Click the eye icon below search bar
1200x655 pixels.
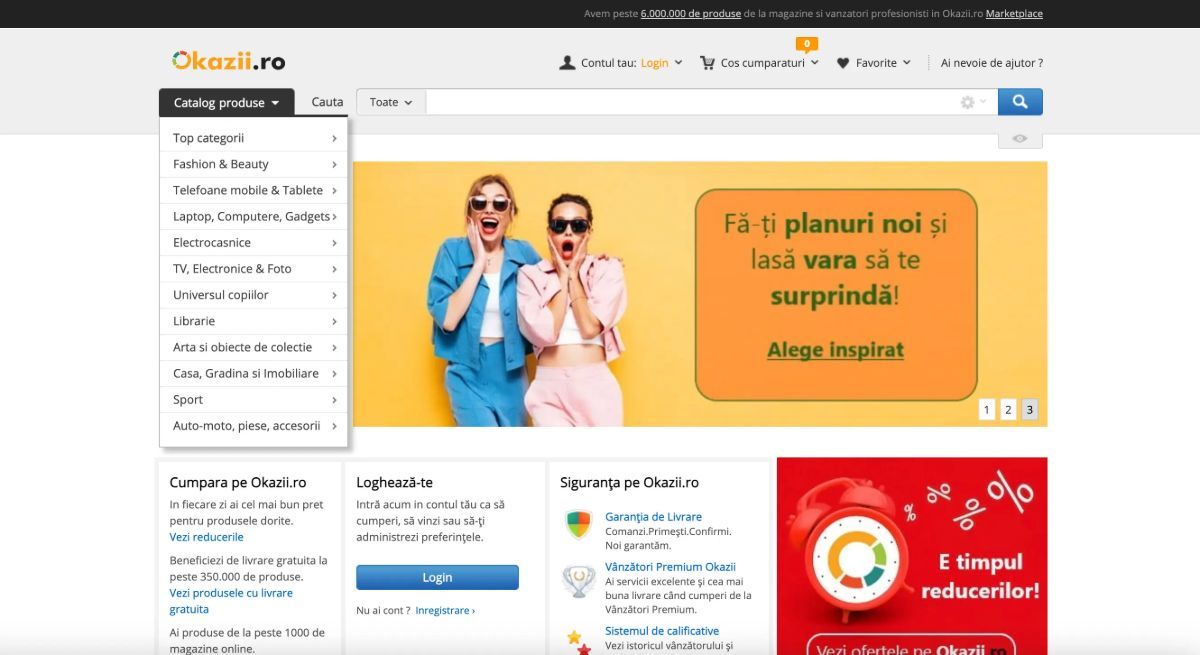pos(1020,139)
